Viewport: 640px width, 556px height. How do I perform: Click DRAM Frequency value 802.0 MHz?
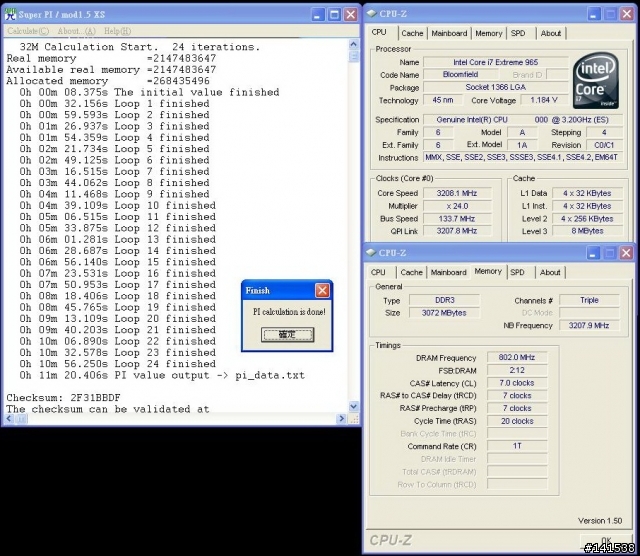click(517, 357)
